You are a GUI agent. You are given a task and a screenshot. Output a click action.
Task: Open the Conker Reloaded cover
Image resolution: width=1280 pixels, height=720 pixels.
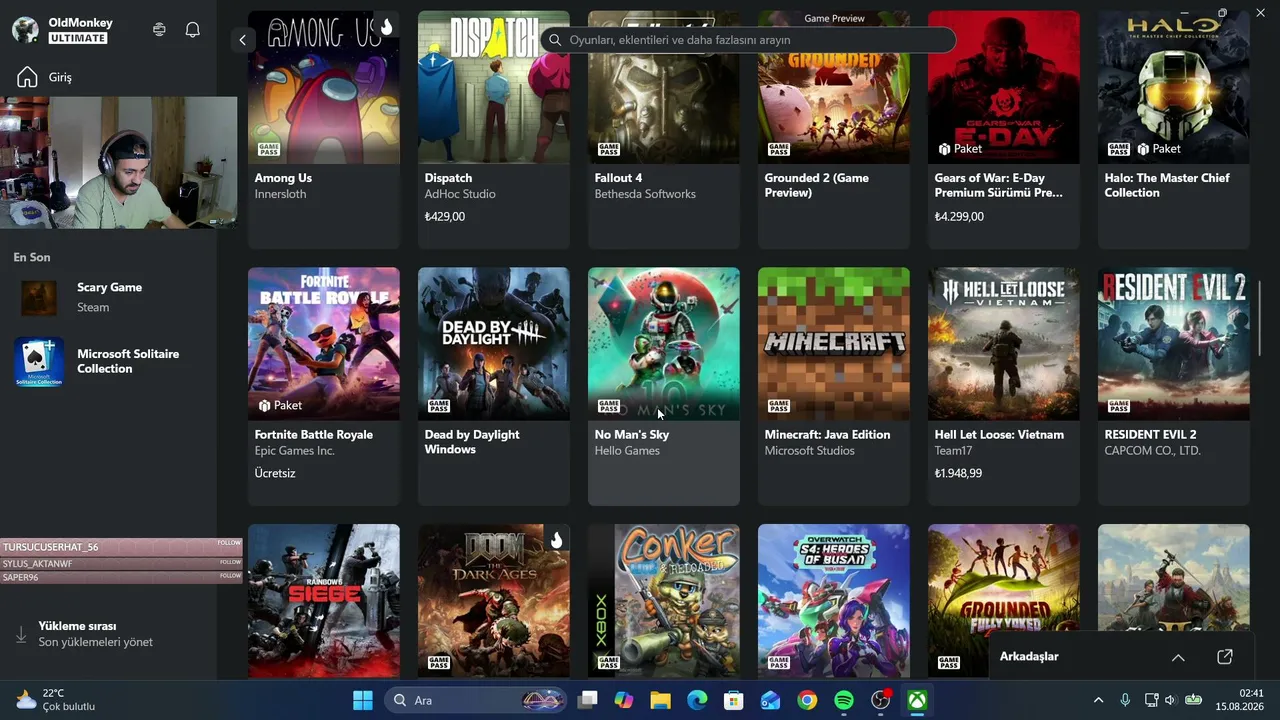[x=664, y=601]
